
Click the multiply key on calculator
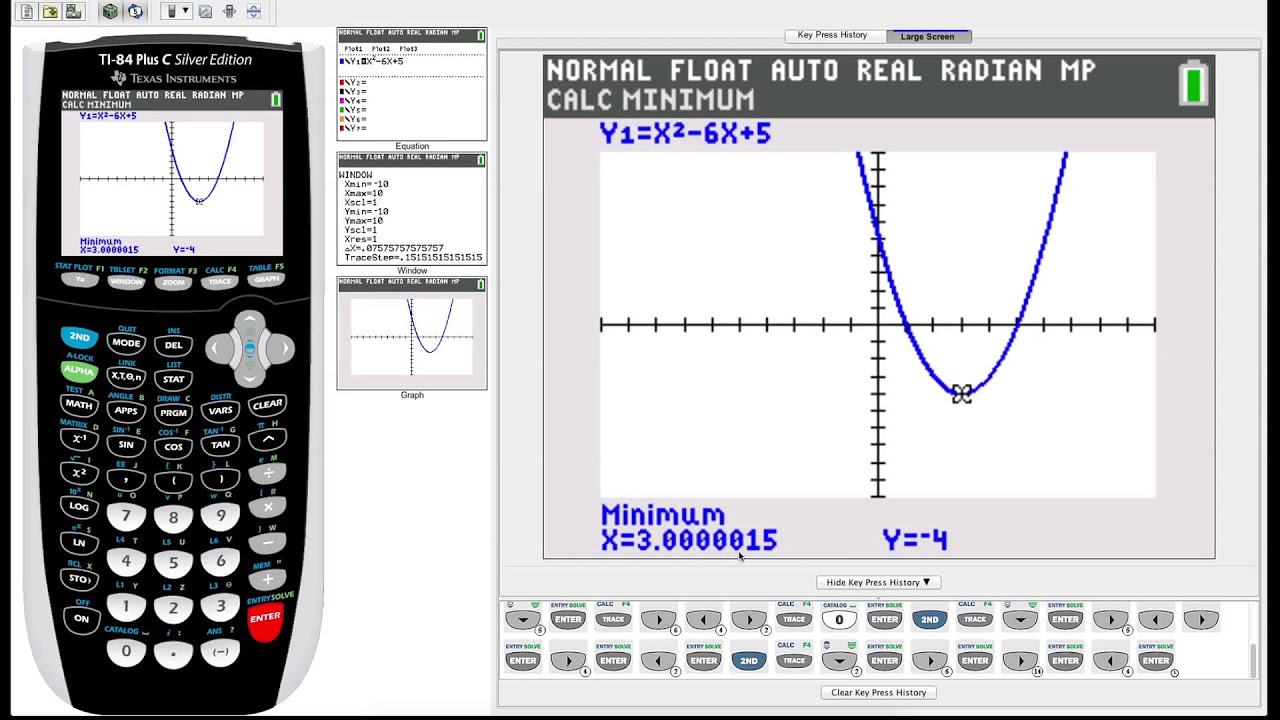click(267, 508)
